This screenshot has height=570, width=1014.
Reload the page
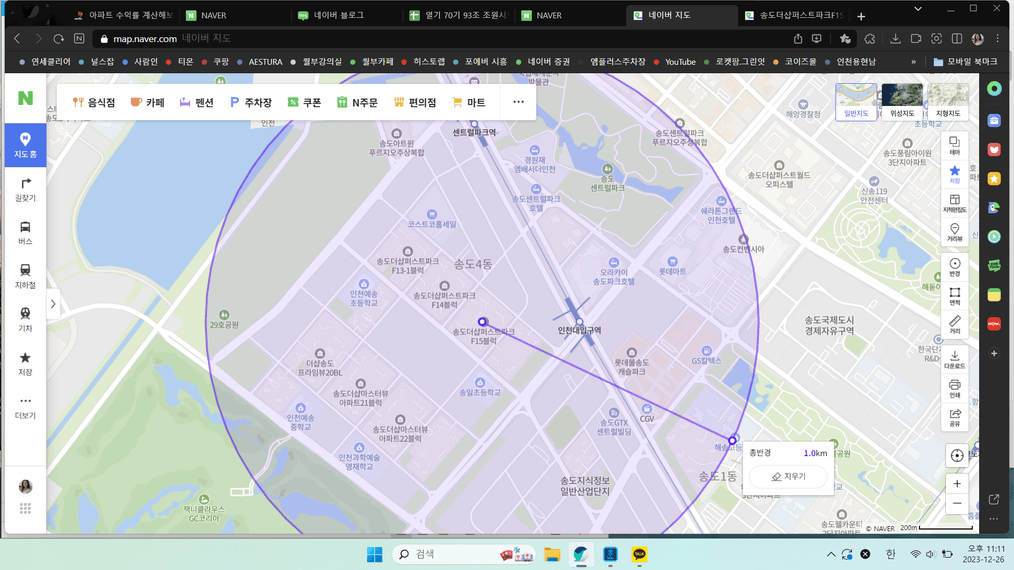click(x=58, y=39)
